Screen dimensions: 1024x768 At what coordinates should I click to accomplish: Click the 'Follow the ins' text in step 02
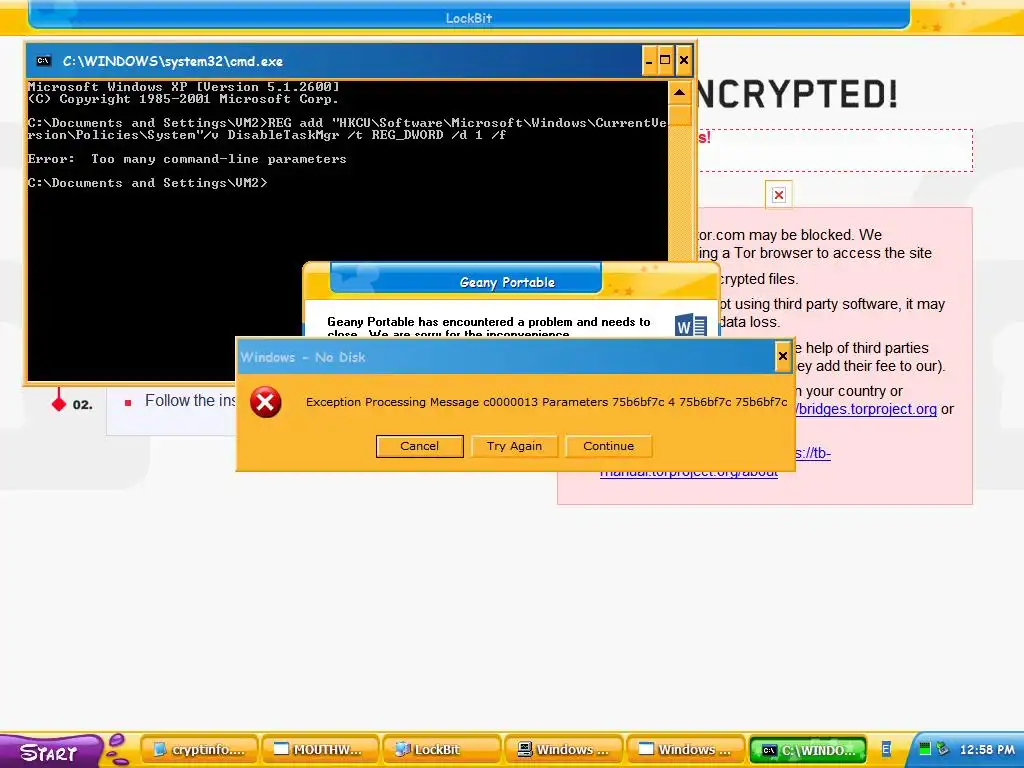(190, 400)
